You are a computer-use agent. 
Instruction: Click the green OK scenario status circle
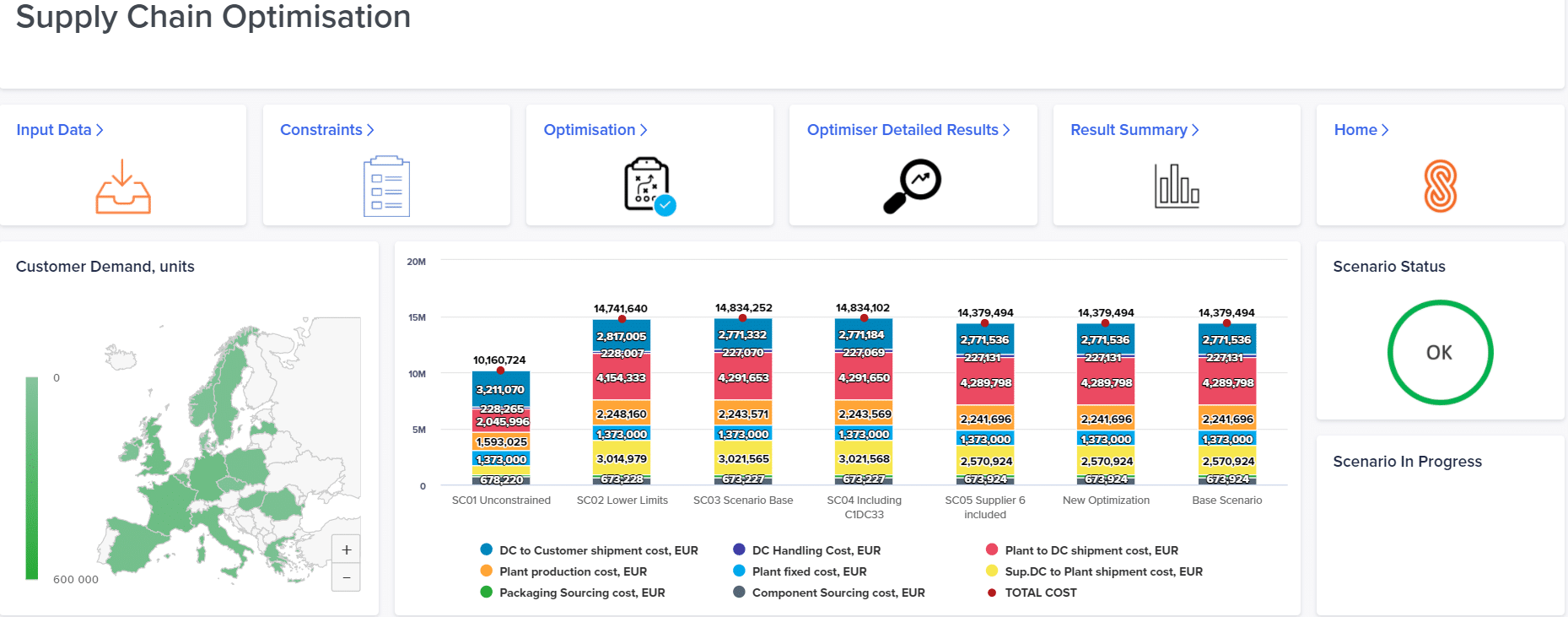(1440, 353)
